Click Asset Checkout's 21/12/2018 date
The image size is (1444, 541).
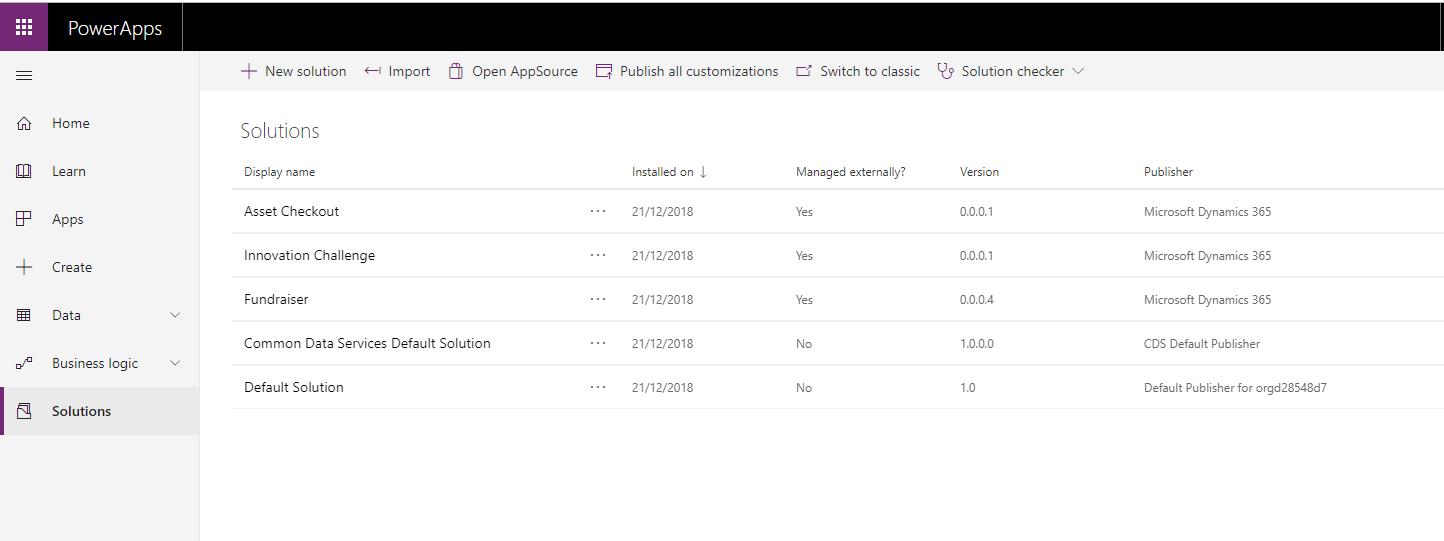662,212
